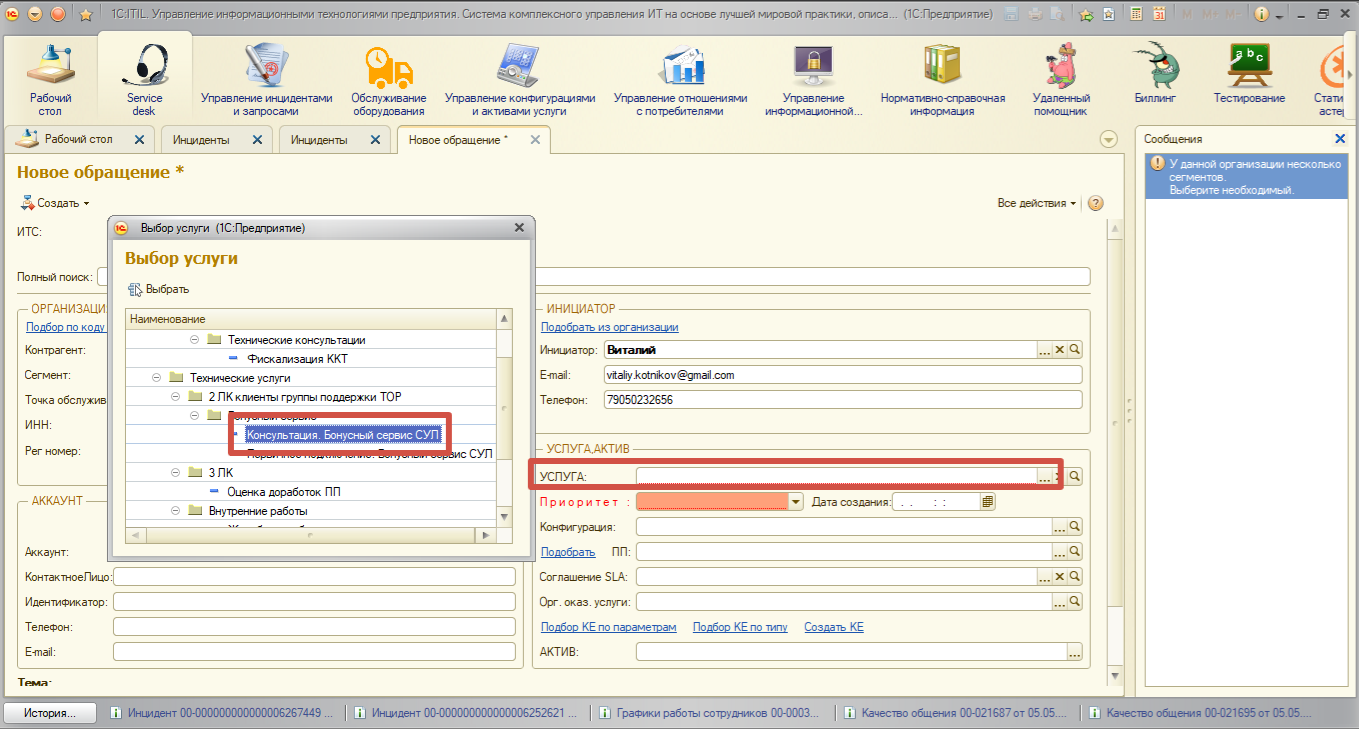Viewport: 1359px width, 729px height.
Task: Click magnifier icon next to Инициатор field
Action: tap(1075, 350)
